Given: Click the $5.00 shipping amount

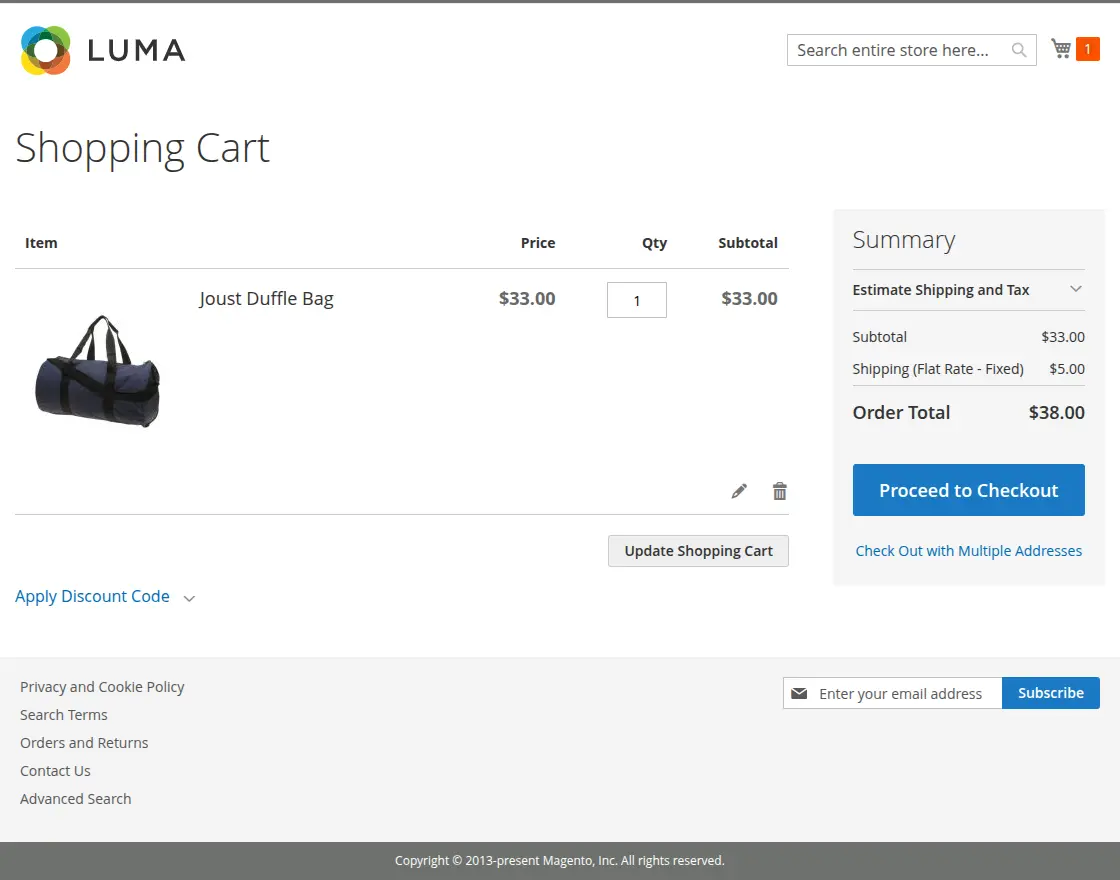Looking at the screenshot, I should pyautogui.click(x=1067, y=369).
